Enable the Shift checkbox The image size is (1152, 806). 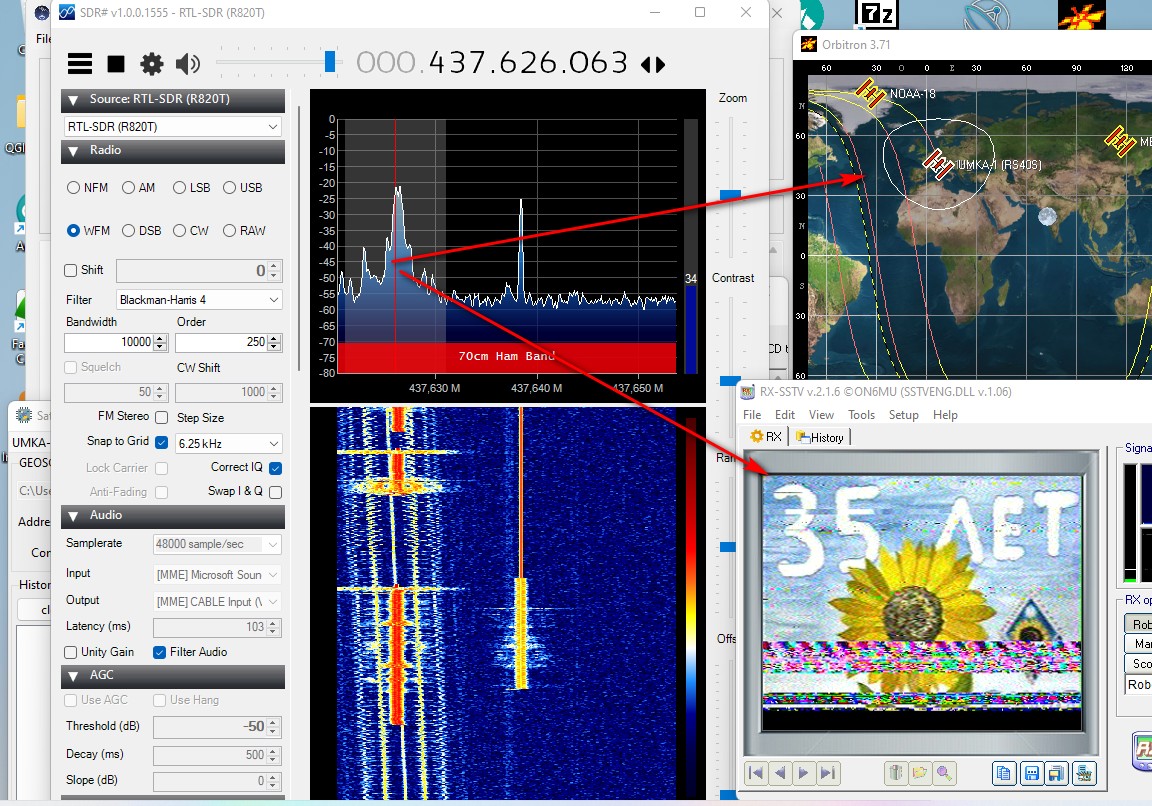pos(71,270)
